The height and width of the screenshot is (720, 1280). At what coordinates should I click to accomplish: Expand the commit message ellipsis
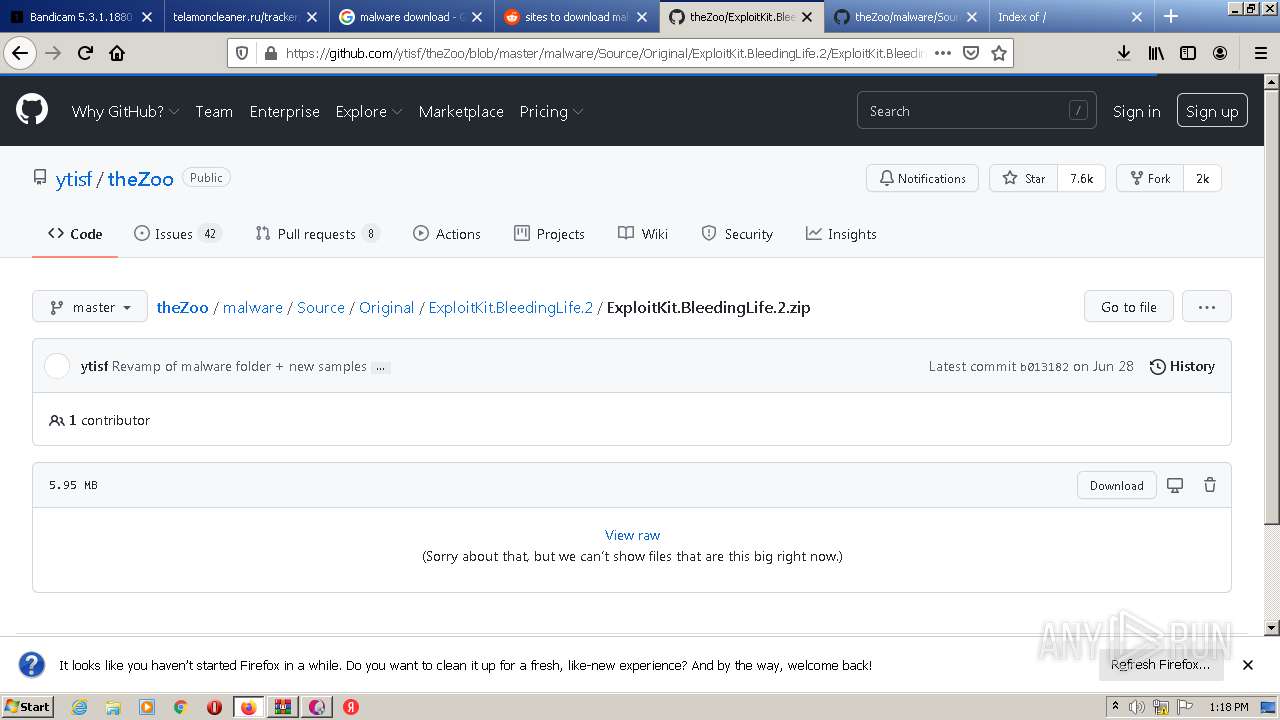pyautogui.click(x=380, y=367)
